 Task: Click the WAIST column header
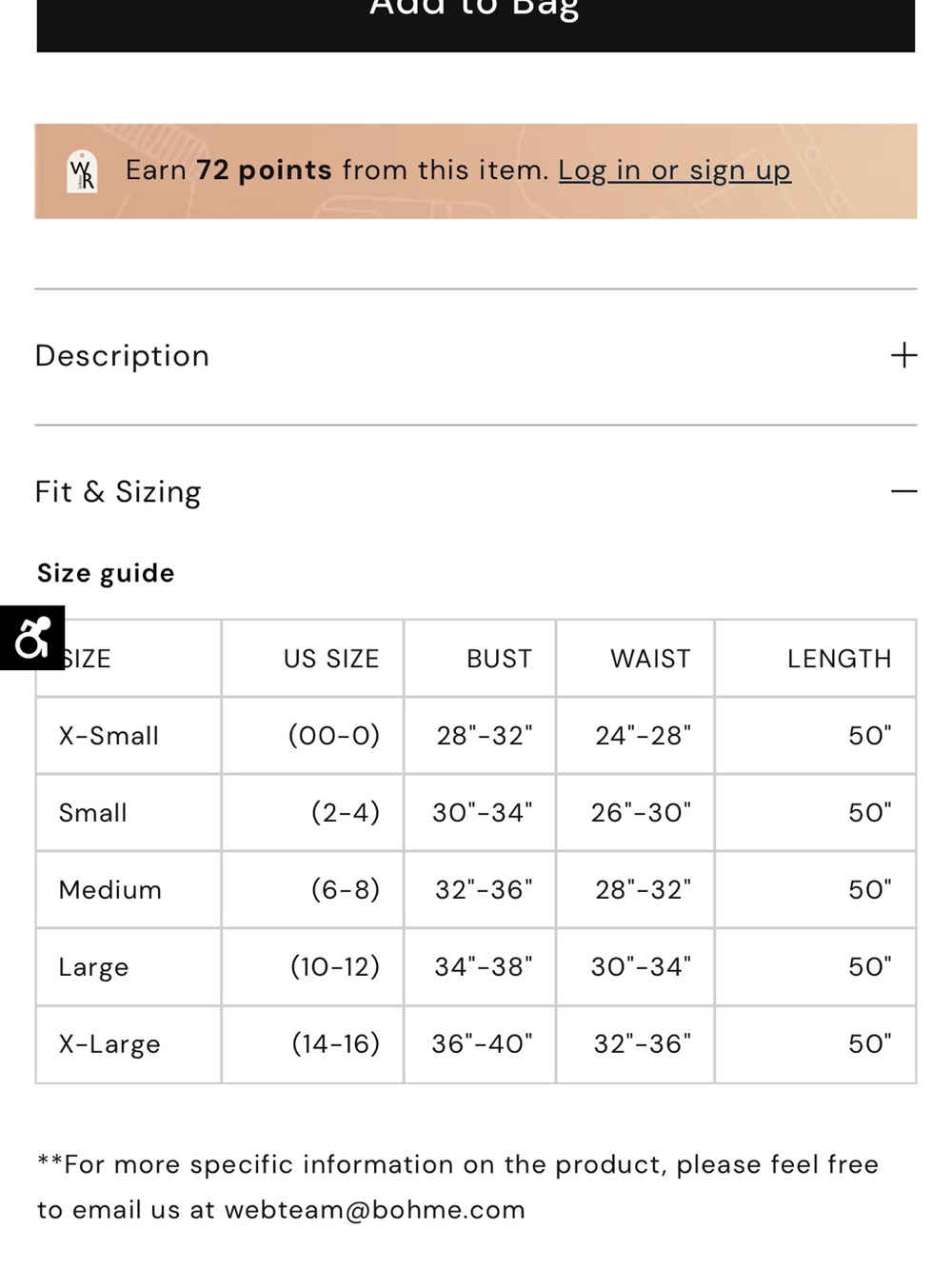click(650, 659)
